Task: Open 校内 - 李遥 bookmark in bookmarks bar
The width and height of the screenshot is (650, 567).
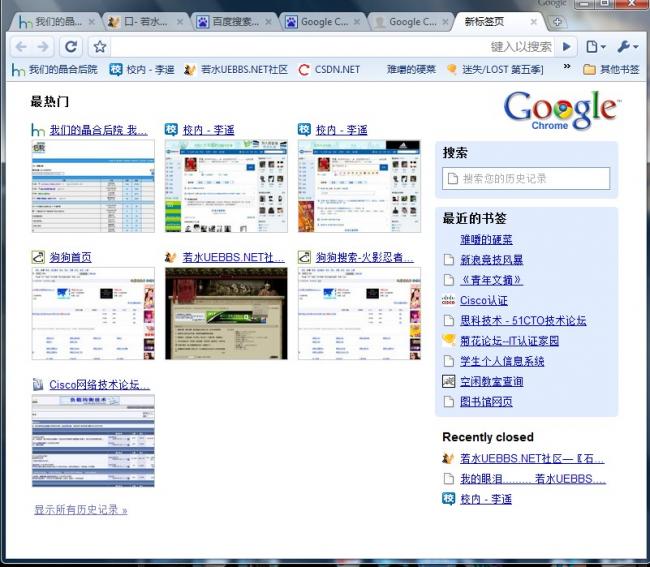Action: 141,69
